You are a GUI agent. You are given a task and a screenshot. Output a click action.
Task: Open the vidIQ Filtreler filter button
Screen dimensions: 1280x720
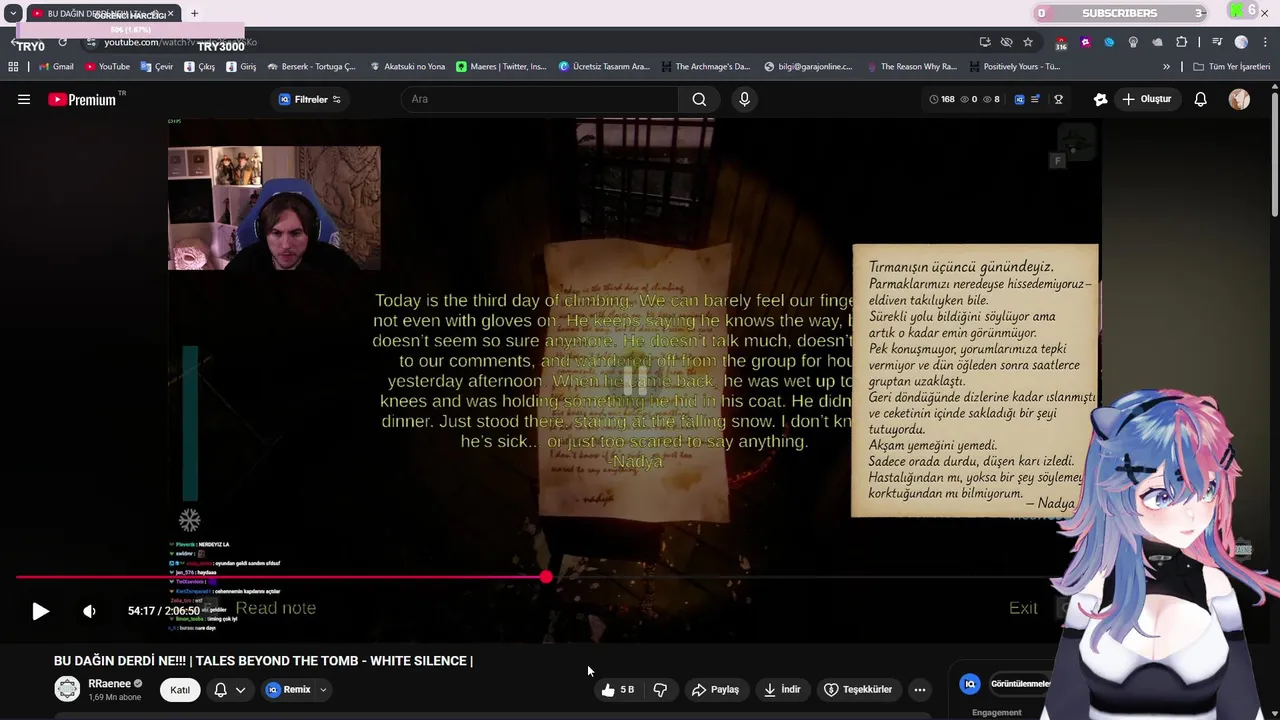[309, 99]
